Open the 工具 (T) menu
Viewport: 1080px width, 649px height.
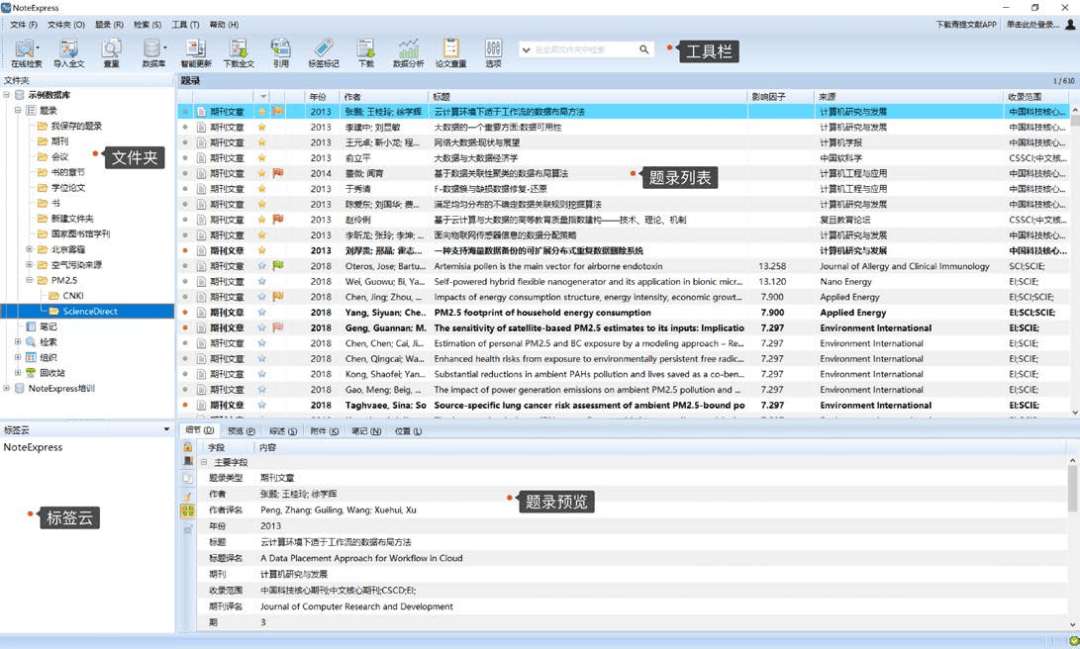185,25
